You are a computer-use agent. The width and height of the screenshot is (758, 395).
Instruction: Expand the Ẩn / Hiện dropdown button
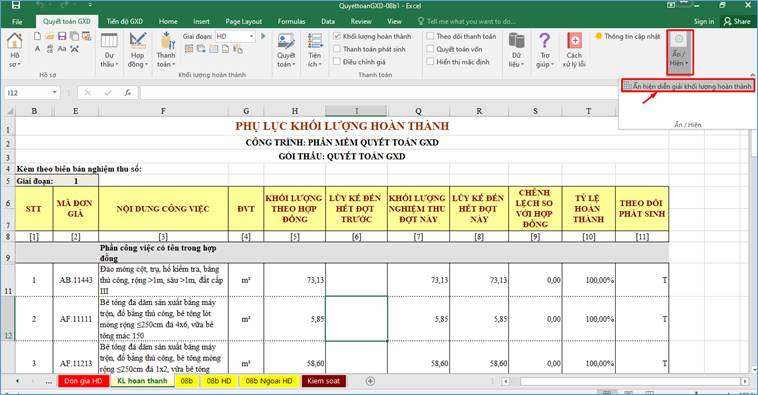[x=680, y=52]
